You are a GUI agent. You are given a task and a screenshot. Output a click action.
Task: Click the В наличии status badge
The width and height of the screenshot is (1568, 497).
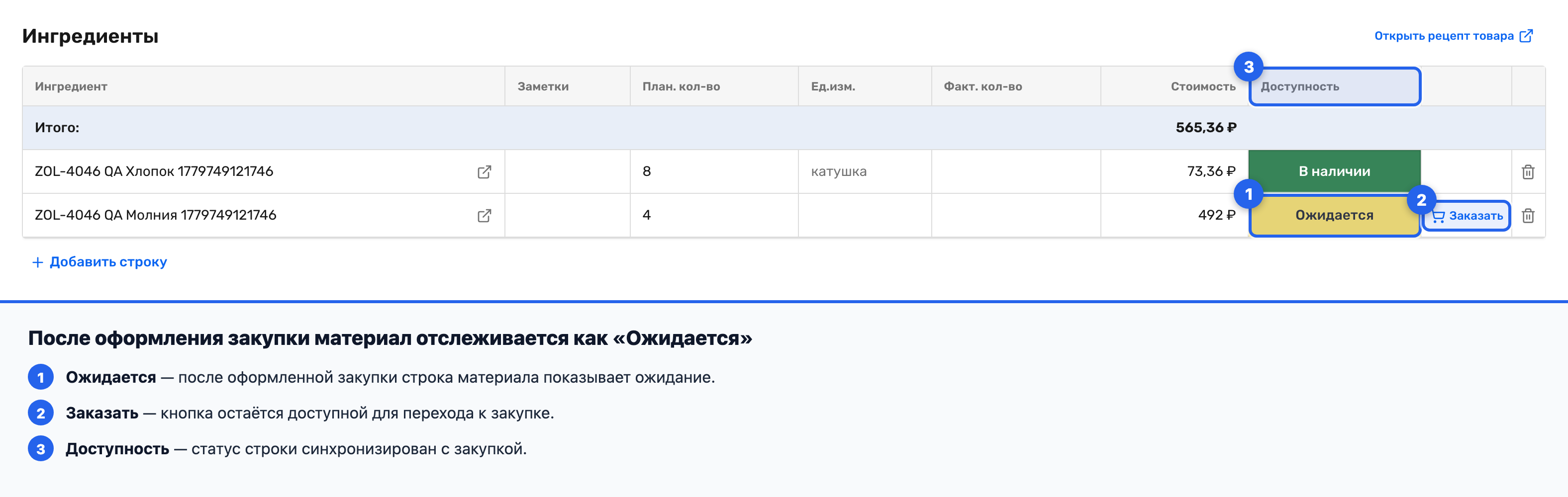[x=1334, y=171]
